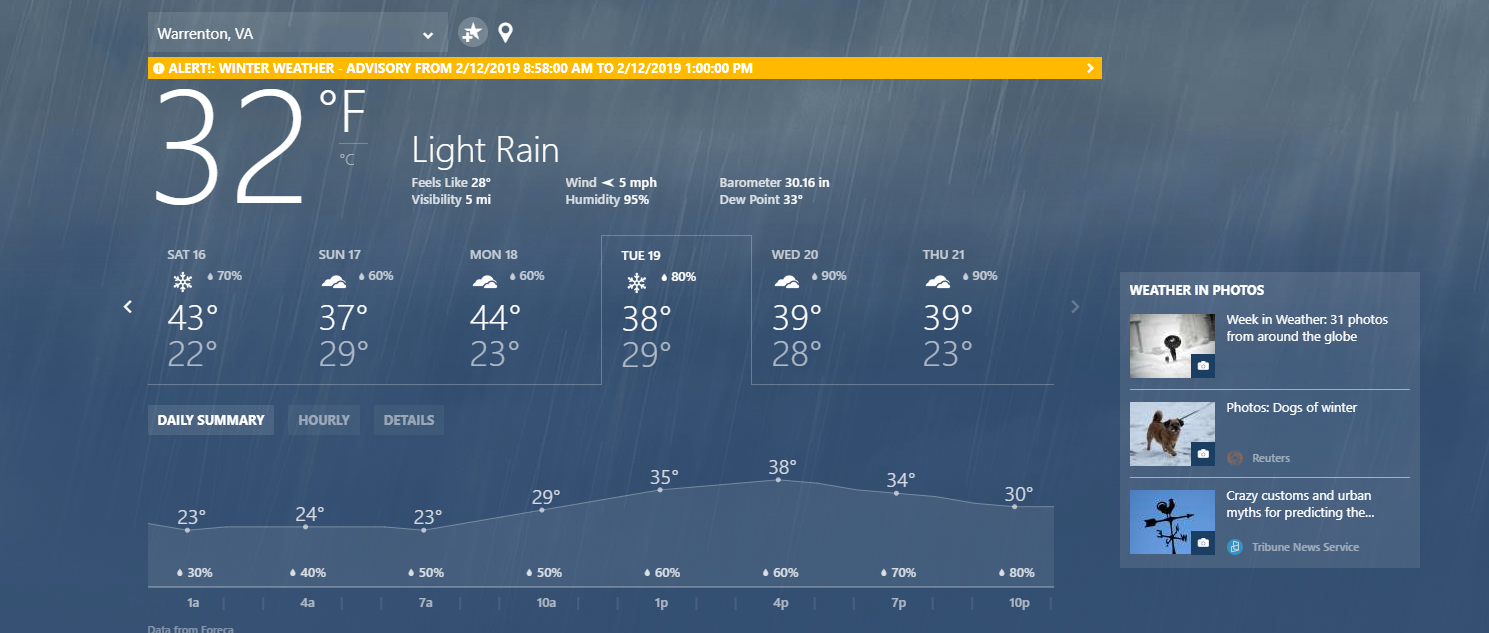Screen dimensions: 1489x633
Task: Click the snowflake icon for TUE 19
Action: point(636,283)
